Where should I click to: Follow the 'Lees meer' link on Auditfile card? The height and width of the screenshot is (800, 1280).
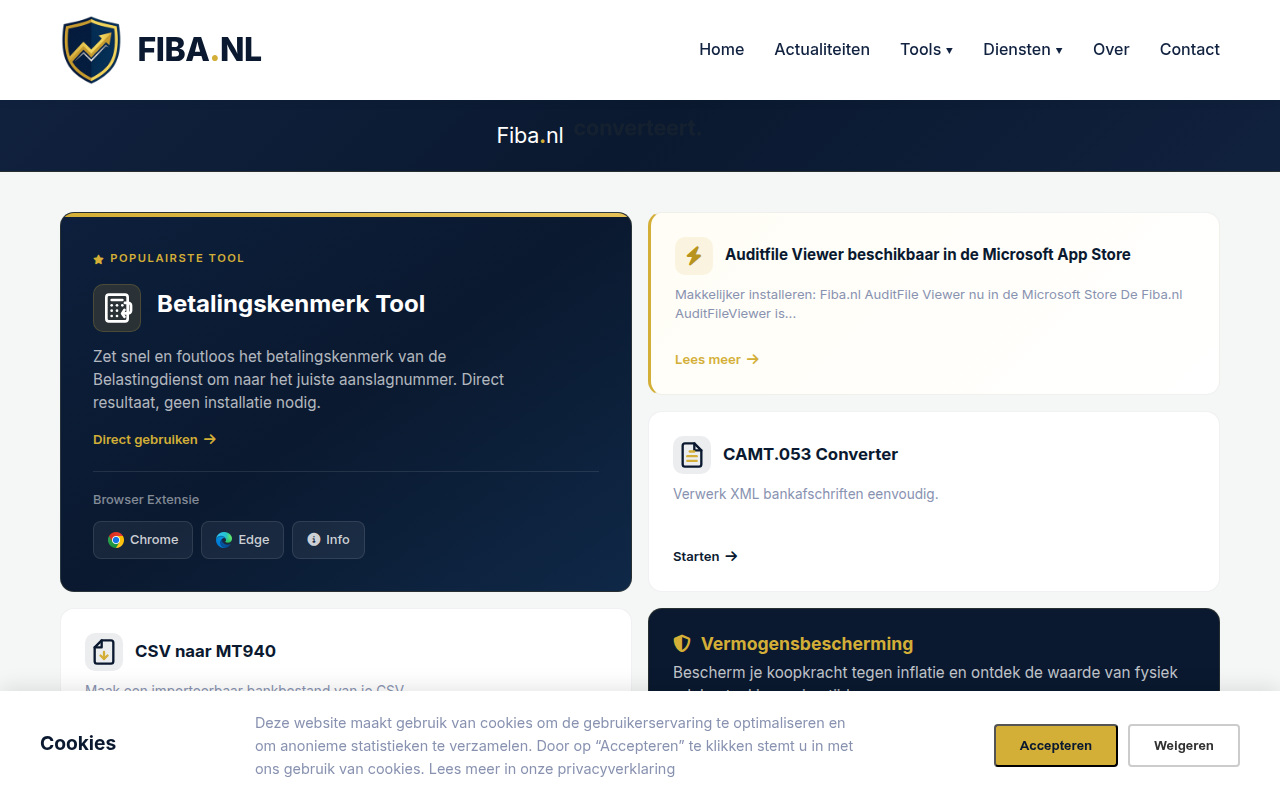tap(717, 360)
